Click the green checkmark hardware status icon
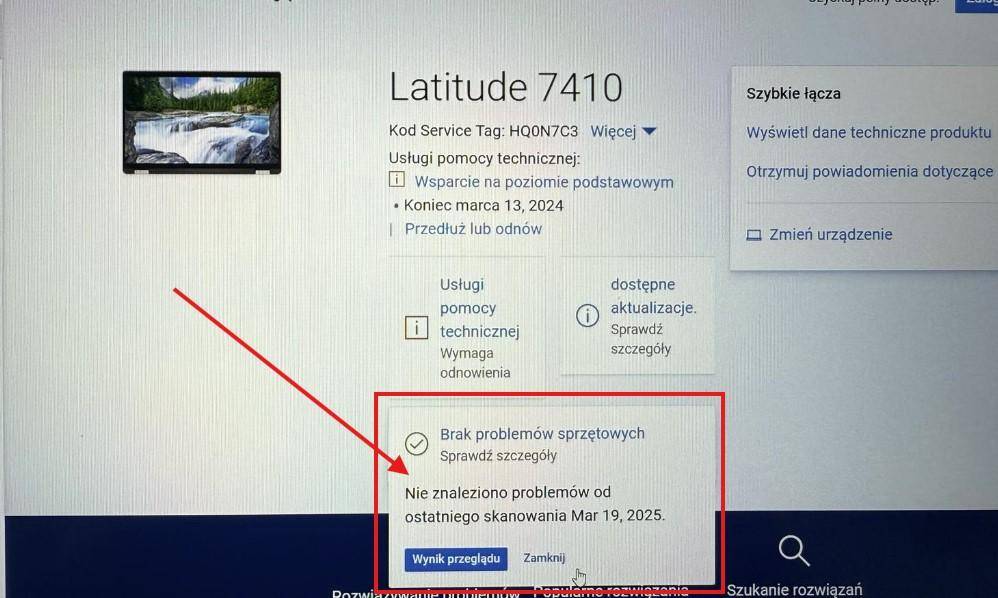998x598 pixels. point(416,443)
